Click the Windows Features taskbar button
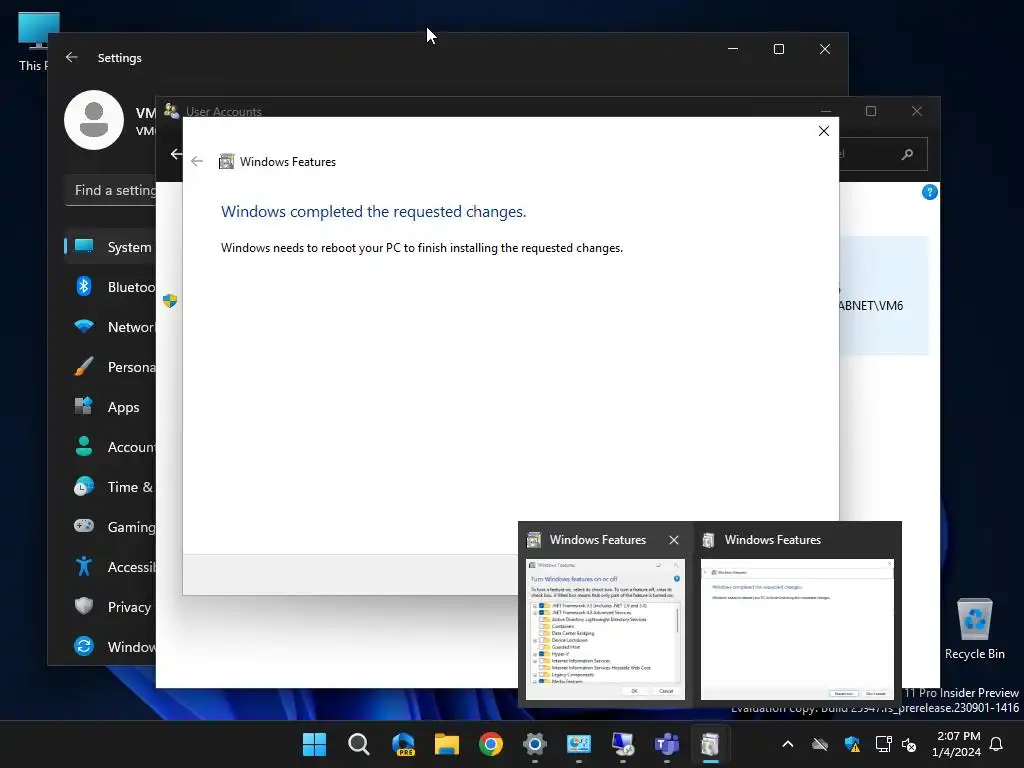The width and height of the screenshot is (1024, 768). click(711, 744)
